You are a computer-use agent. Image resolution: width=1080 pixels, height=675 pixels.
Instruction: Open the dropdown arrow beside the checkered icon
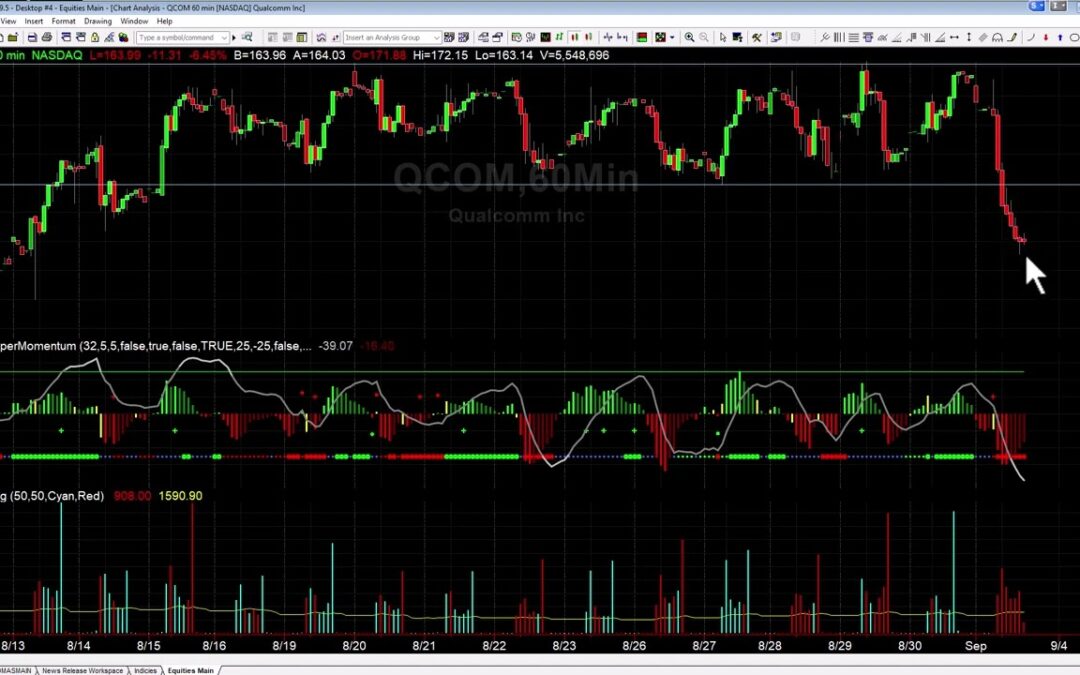click(672, 37)
